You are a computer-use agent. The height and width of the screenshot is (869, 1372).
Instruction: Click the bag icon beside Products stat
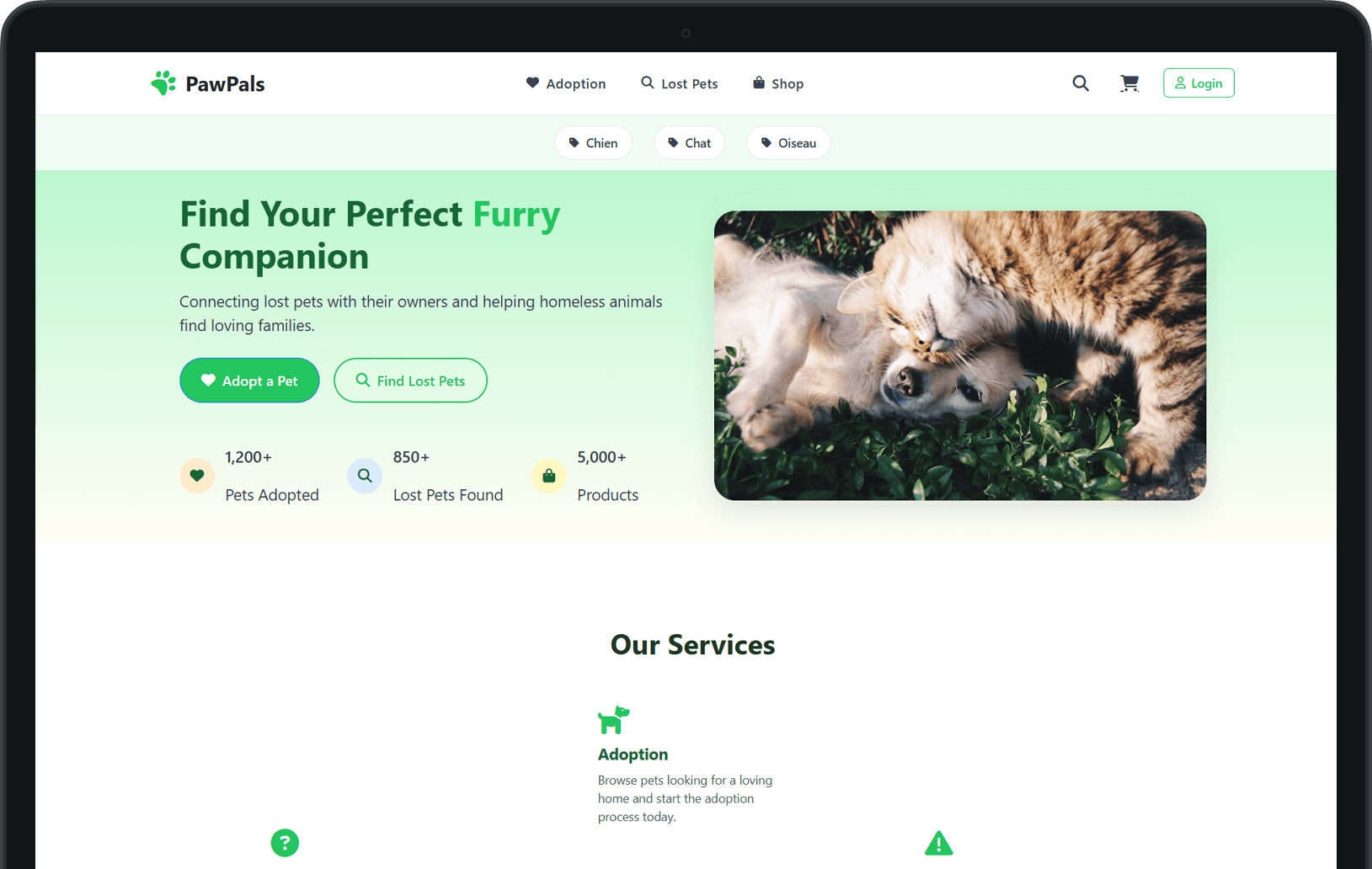(x=549, y=476)
